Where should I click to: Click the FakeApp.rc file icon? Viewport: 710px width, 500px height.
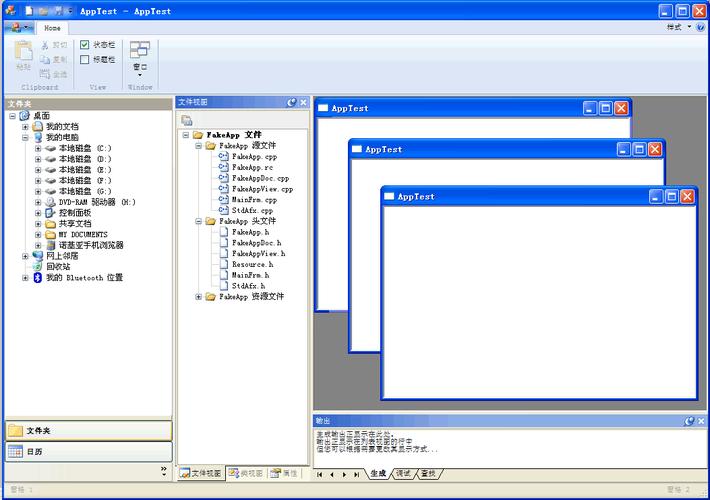pos(223,167)
